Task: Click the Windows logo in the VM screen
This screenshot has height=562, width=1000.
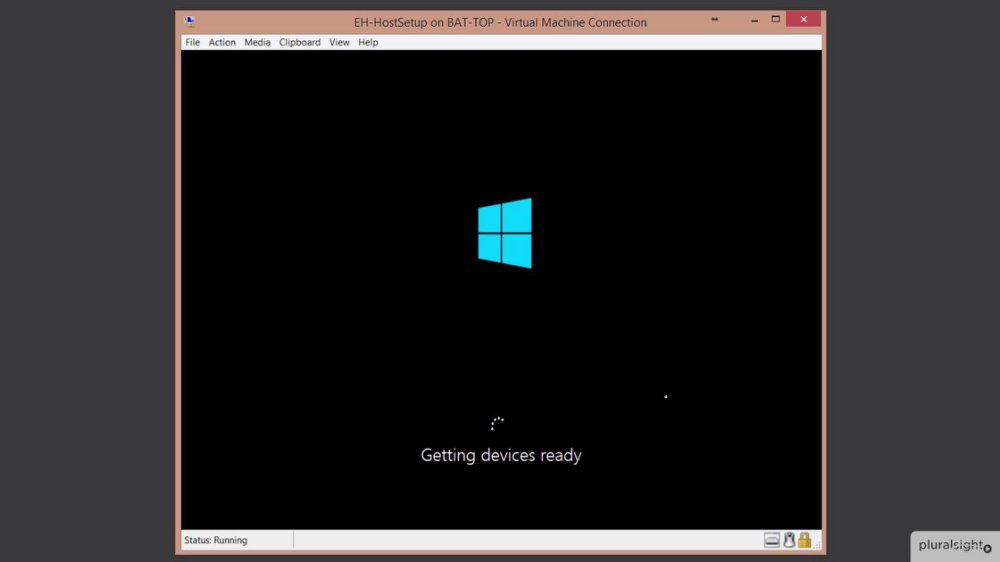Action: (504, 233)
